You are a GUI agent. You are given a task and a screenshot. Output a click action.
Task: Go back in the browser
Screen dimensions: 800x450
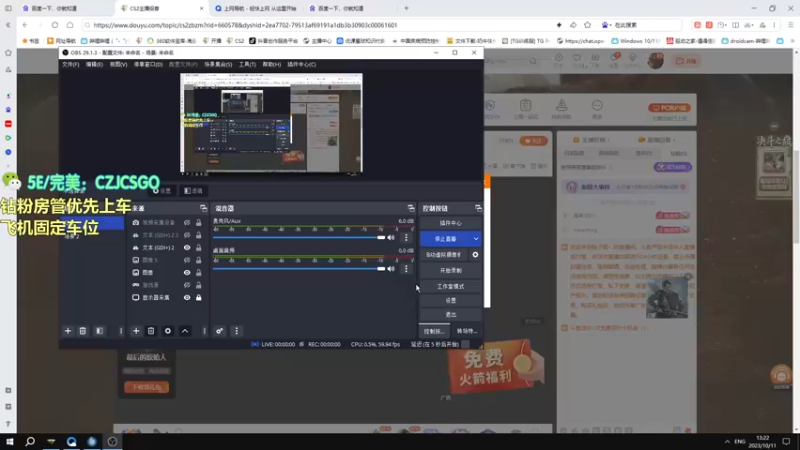click(25, 25)
